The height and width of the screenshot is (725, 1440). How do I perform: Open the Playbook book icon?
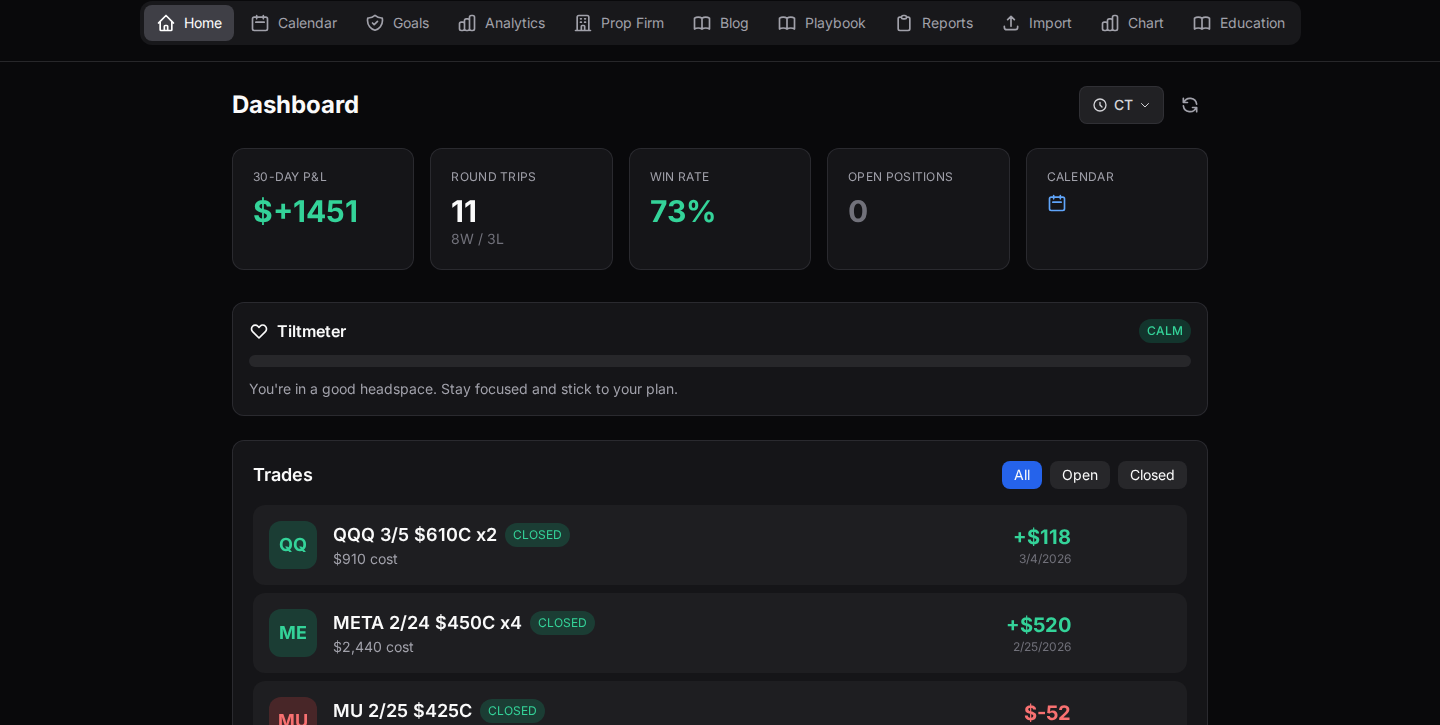pyautogui.click(x=787, y=23)
